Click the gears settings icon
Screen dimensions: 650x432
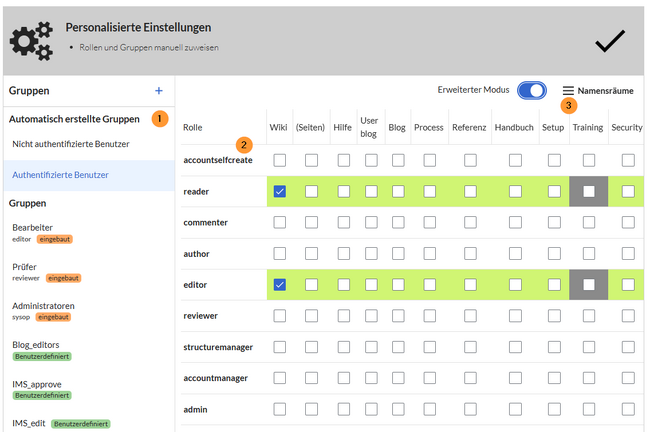pos(31,41)
